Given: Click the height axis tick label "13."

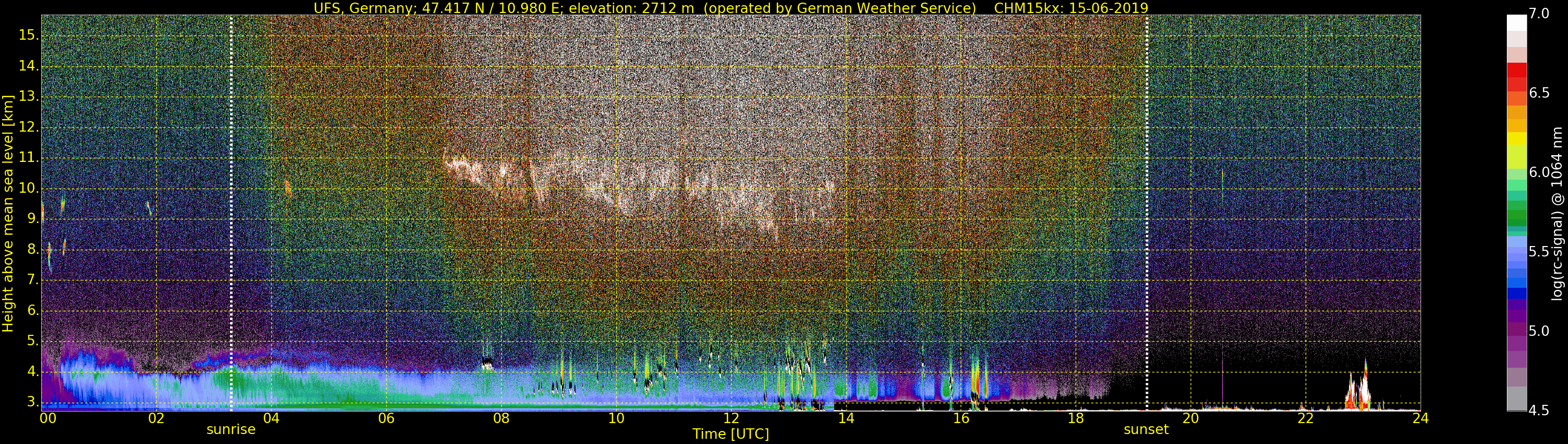Looking at the screenshot, I should point(29,97).
